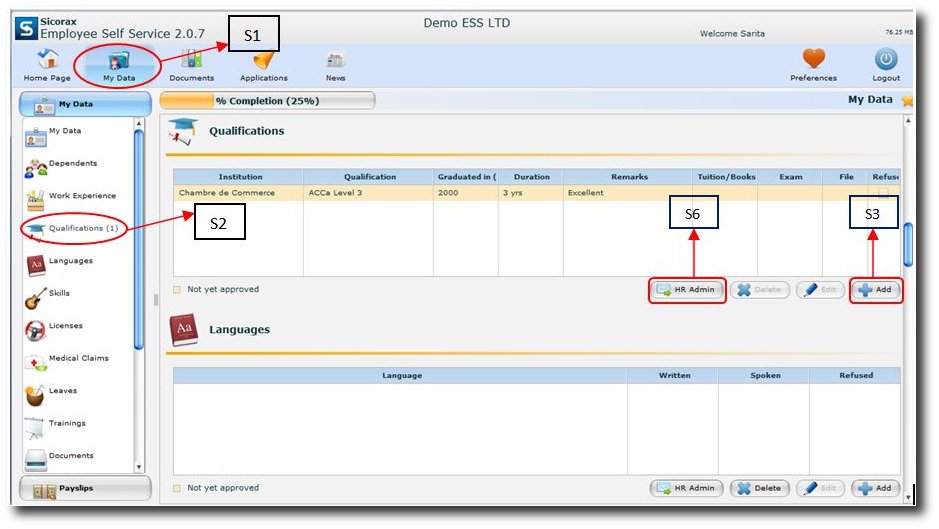Click HR Admin button under Qualifications

(x=686, y=290)
